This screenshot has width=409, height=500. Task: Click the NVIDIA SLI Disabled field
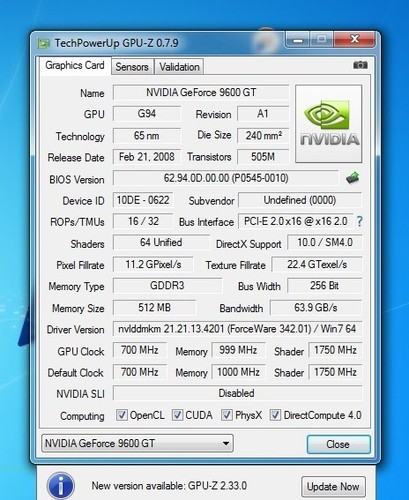pos(237,393)
